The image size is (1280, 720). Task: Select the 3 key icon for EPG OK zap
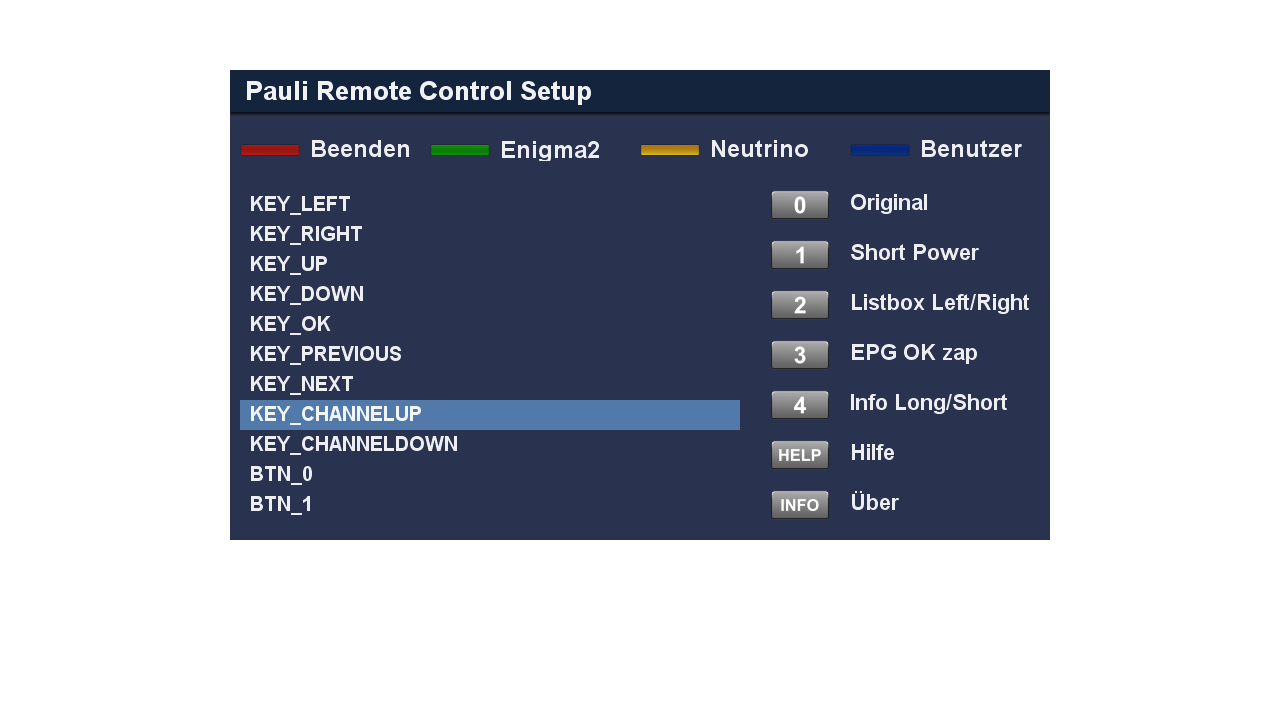800,355
